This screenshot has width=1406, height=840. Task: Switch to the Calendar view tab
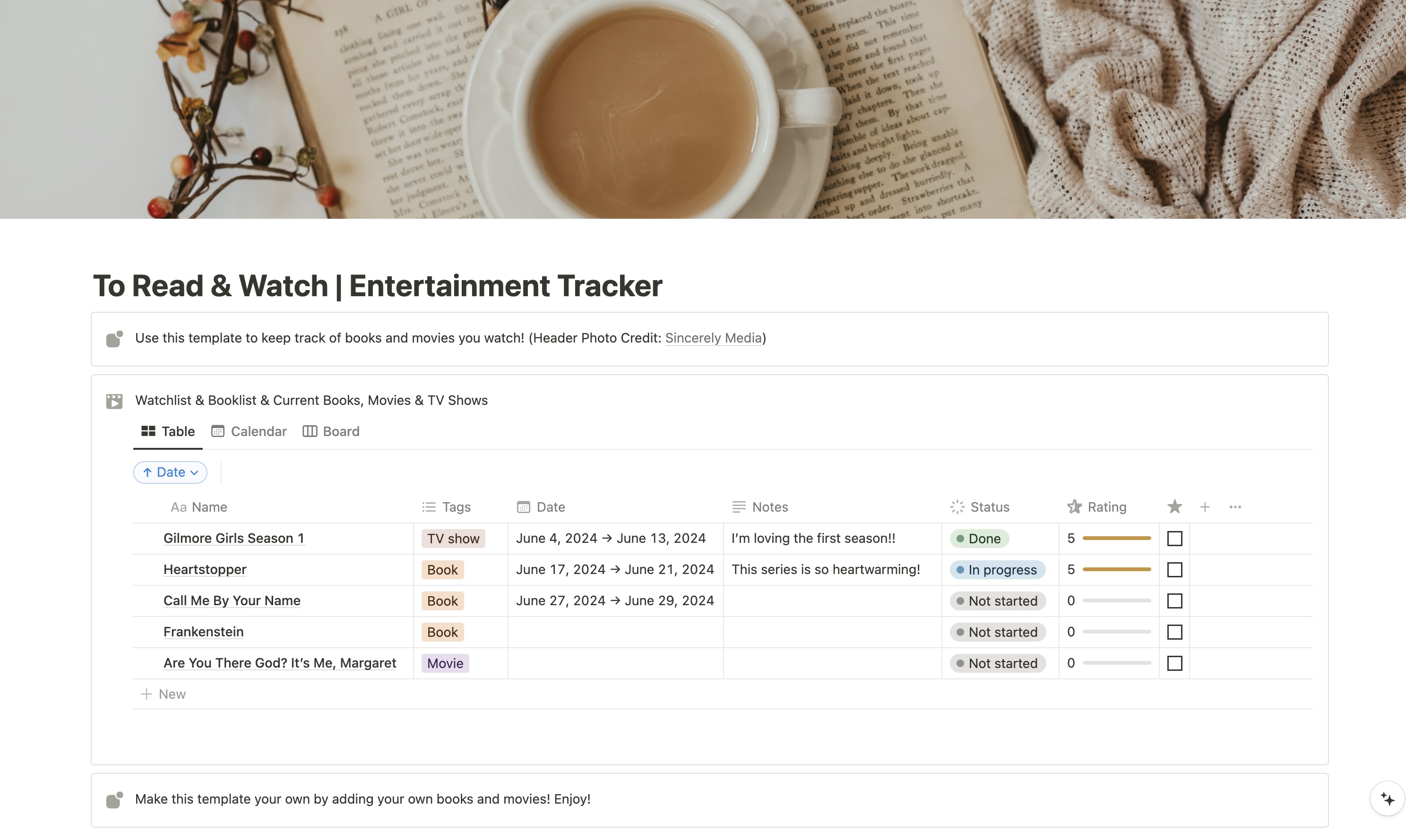249,431
